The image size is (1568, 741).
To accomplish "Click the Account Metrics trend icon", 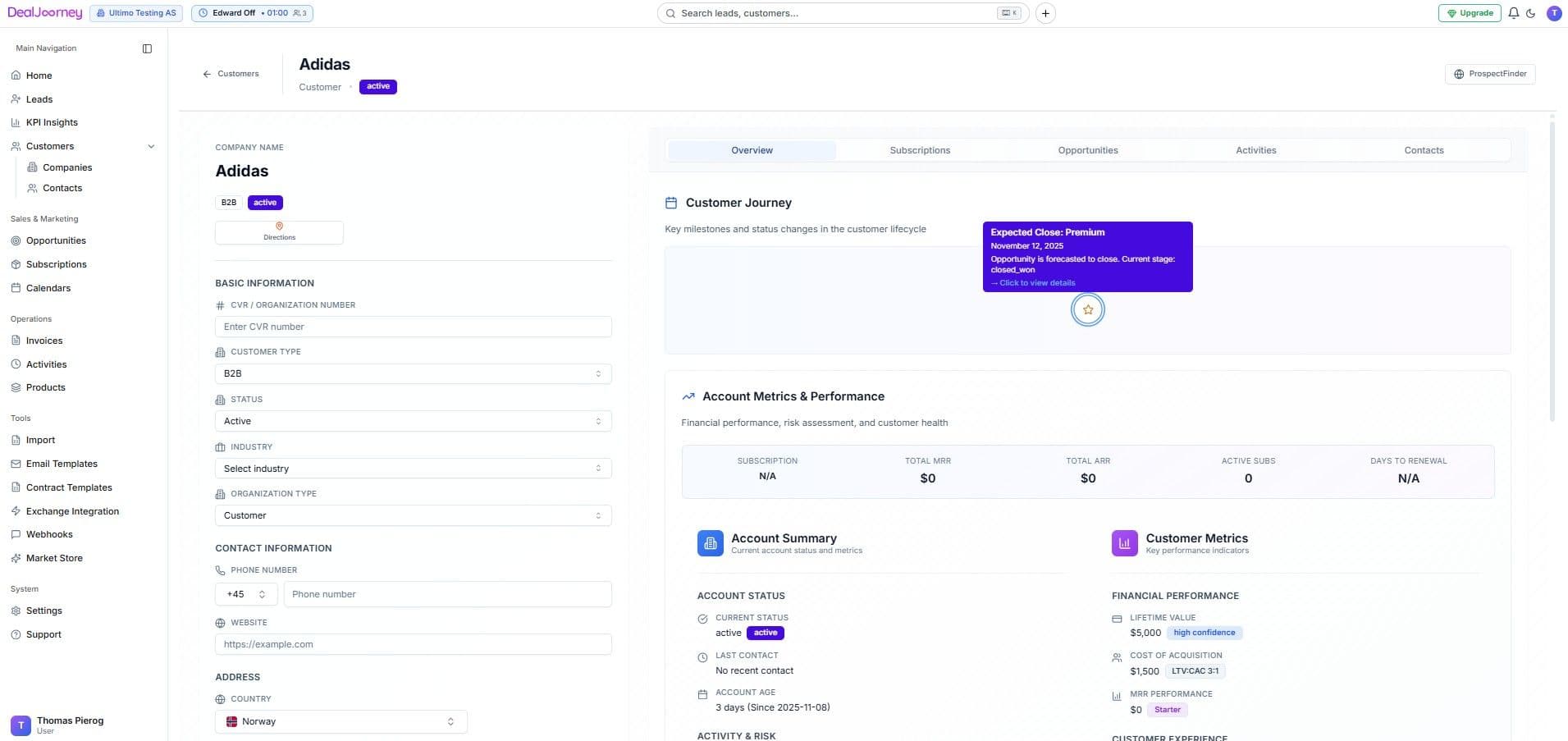I will pyautogui.click(x=688, y=396).
